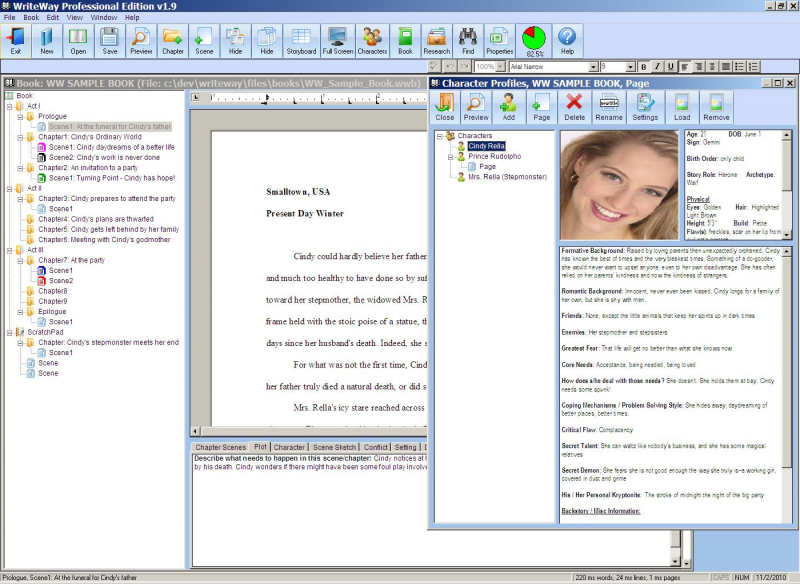Click the character details vertical scrollbar
This screenshot has width=800, height=584.
[787, 185]
